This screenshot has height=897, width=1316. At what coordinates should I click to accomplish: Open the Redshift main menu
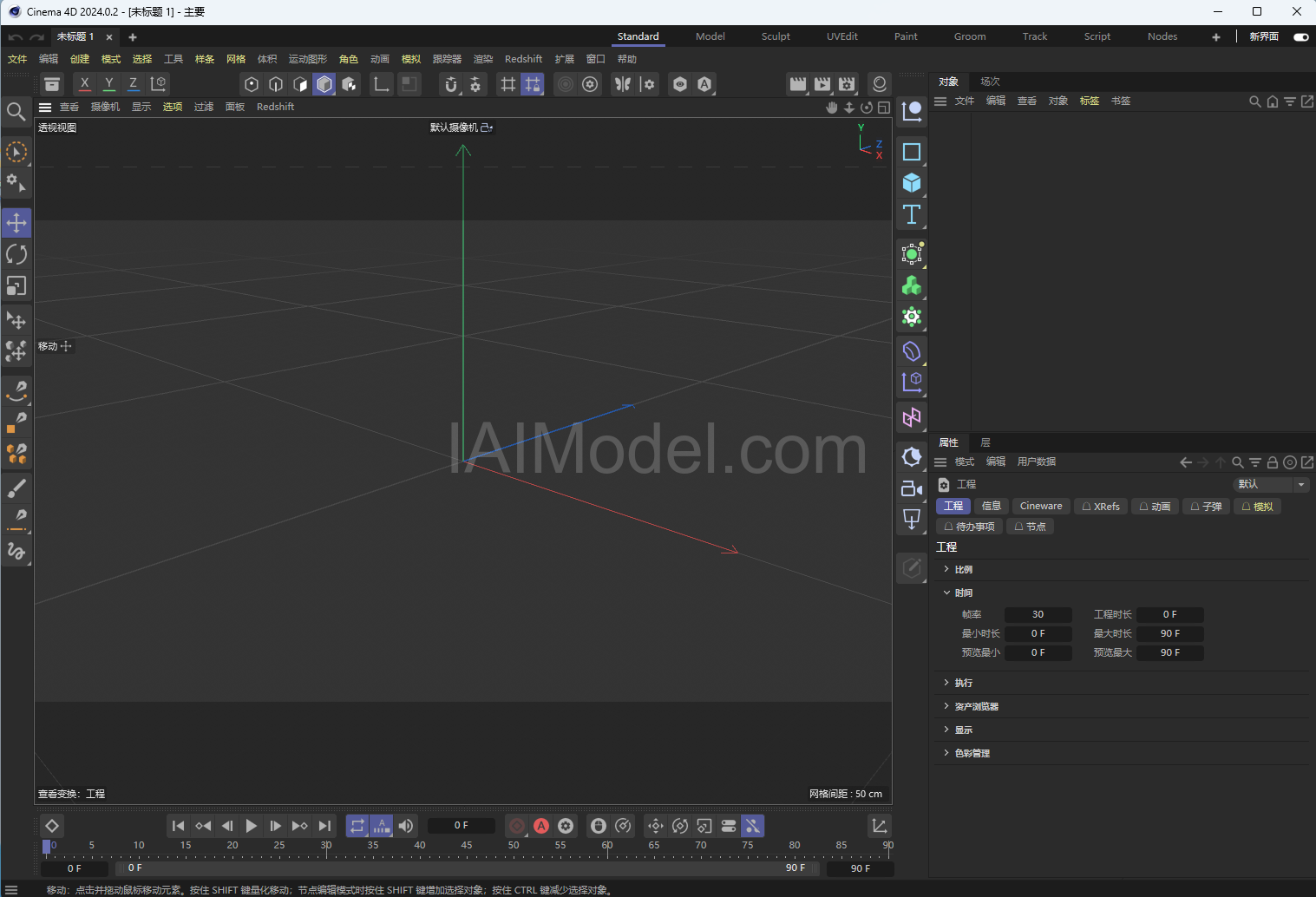(x=523, y=60)
